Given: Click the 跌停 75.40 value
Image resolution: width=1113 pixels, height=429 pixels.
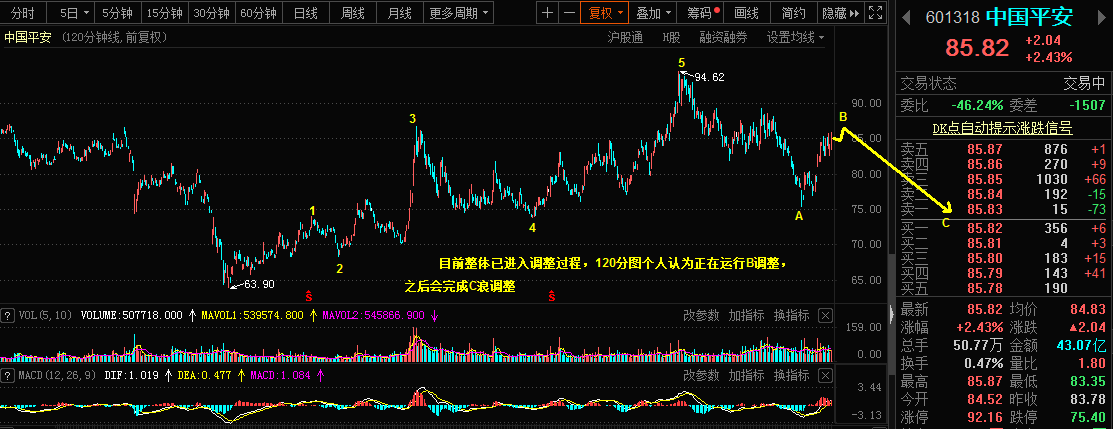Looking at the screenshot, I should point(1087,416).
